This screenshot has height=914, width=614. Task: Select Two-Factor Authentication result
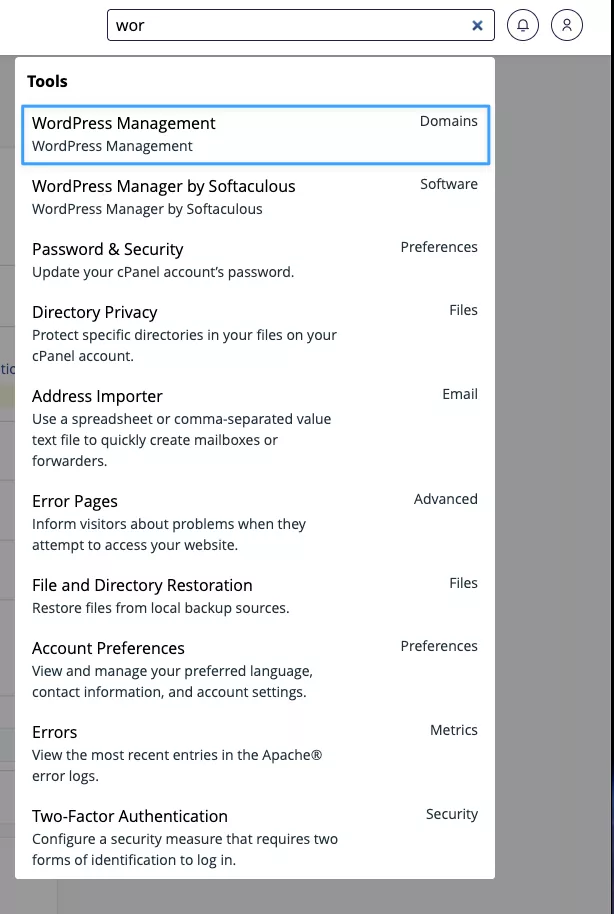130,817
